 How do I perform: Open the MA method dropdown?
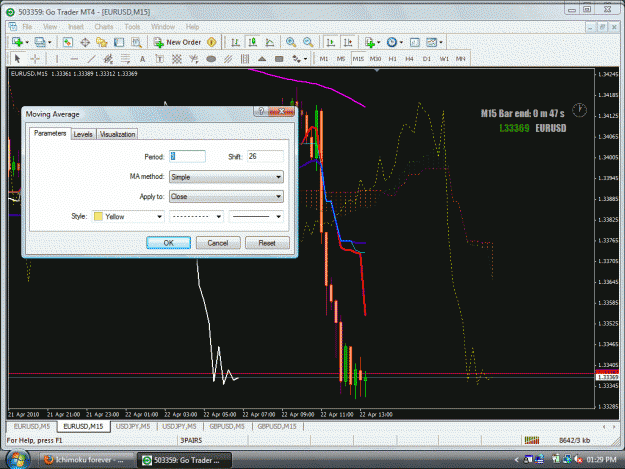click(x=226, y=177)
